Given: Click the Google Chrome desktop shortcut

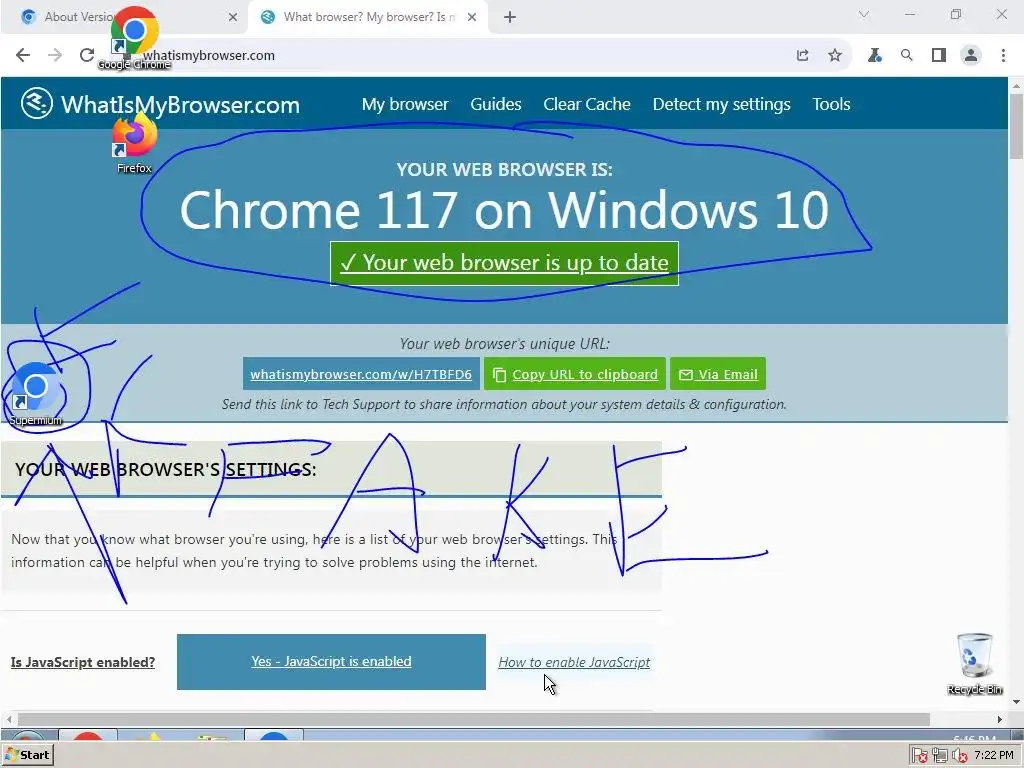Looking at the screenshot, I should point(134,38).
